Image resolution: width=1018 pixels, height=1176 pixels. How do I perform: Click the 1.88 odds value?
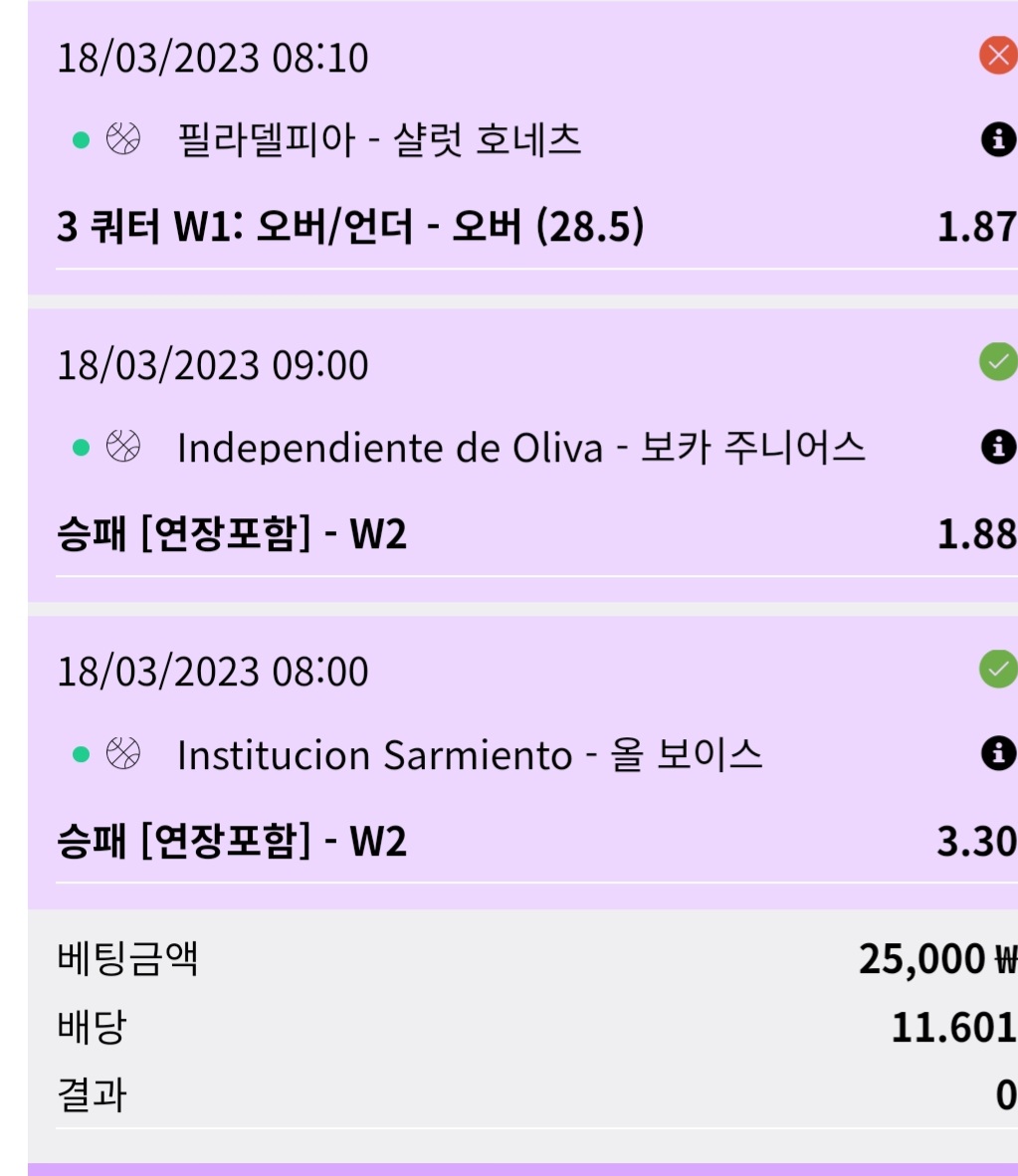977,534
